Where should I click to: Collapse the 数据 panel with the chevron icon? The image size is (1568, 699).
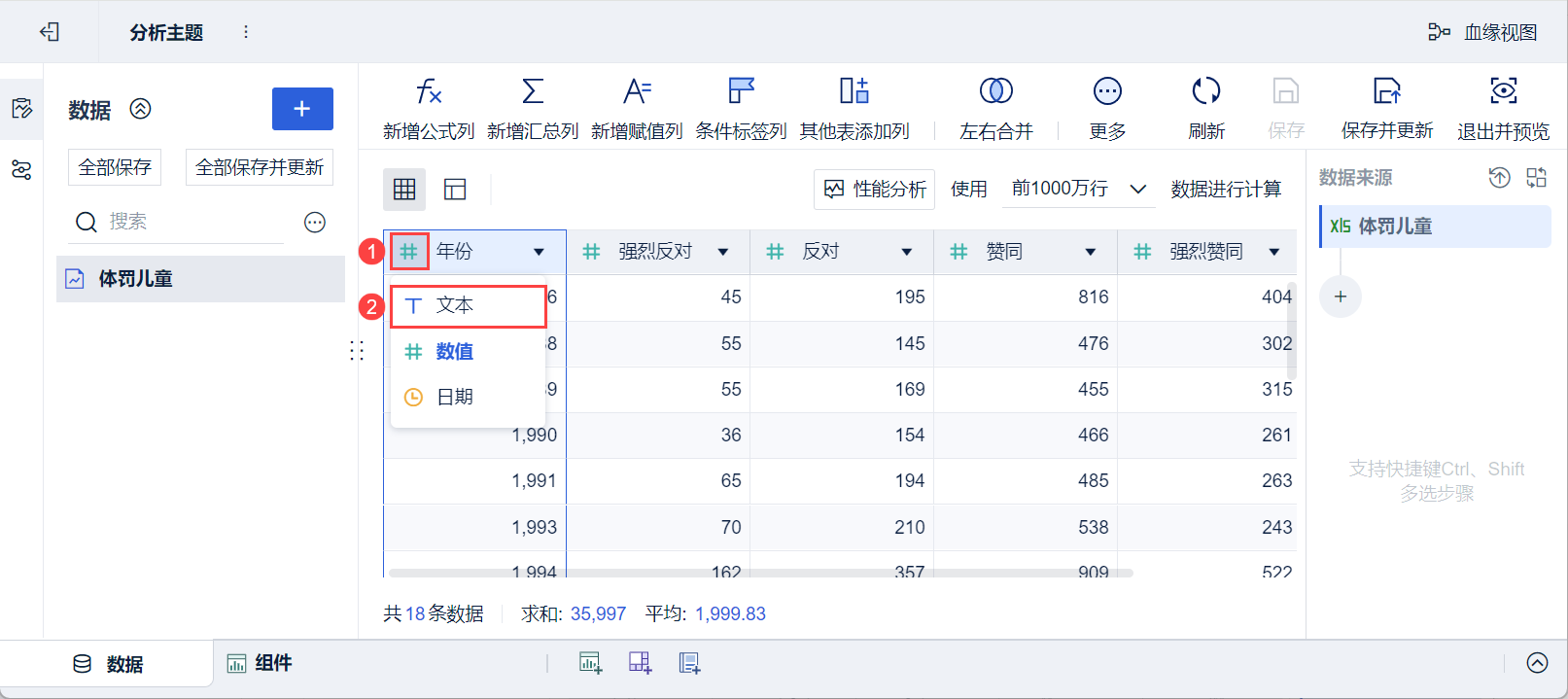click(x=141, y=109)
